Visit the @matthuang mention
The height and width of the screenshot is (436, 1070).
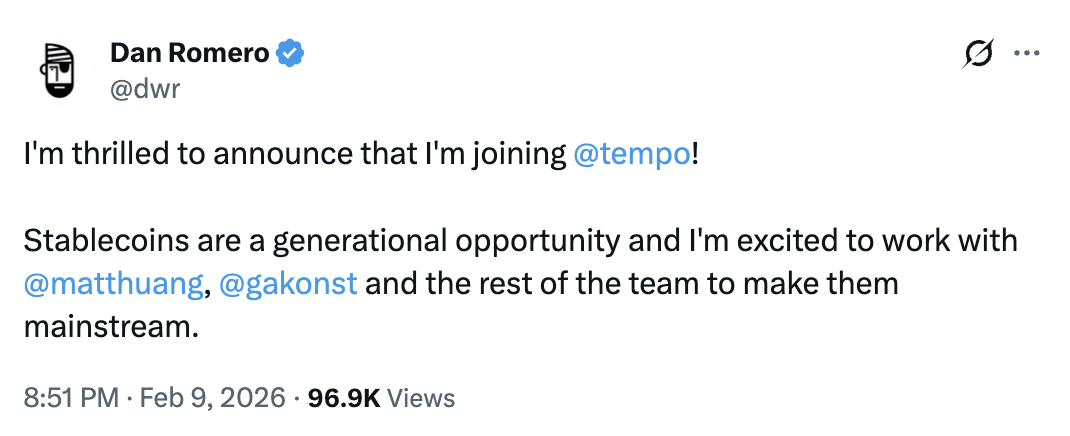point(113,283)
